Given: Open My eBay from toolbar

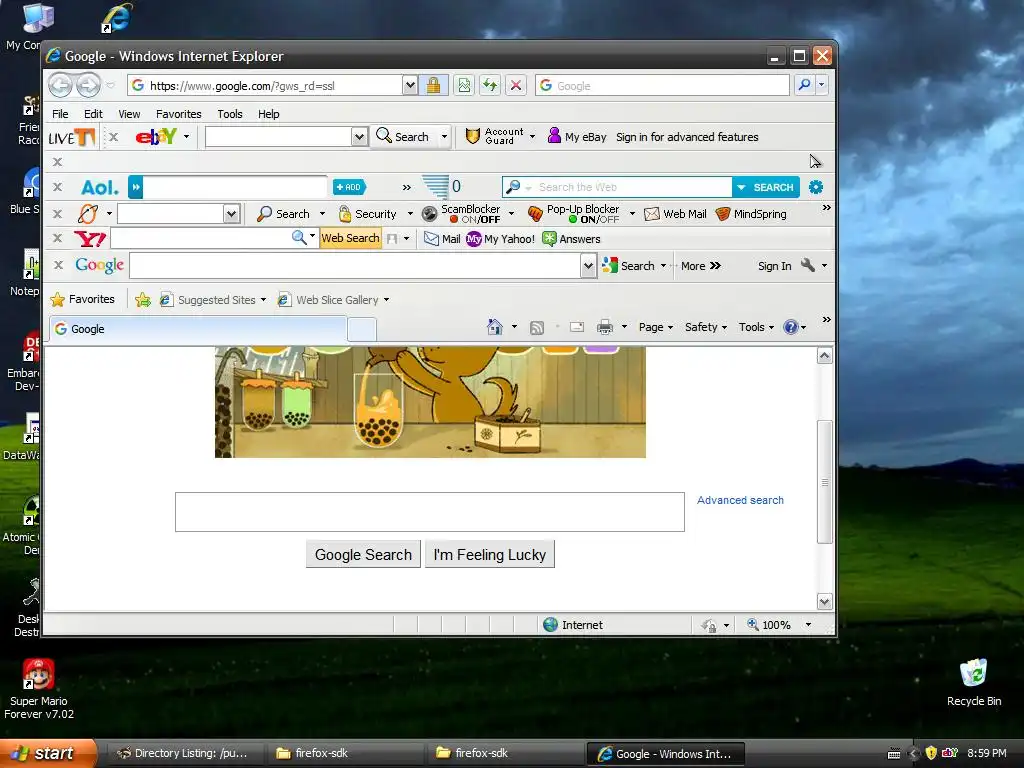Looking at the screenshot, I should coord(577,136).
